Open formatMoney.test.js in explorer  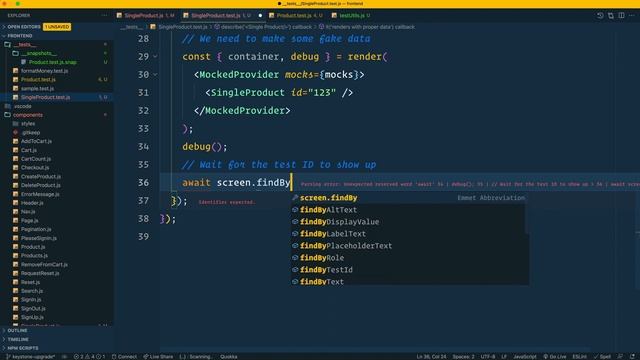[44, 71]
